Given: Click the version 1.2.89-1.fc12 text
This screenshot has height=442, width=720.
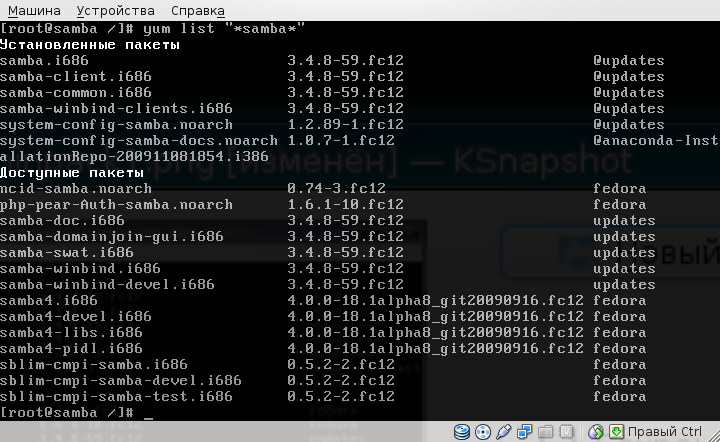Looking at the screenshot, I should click(x=345, y=125).
